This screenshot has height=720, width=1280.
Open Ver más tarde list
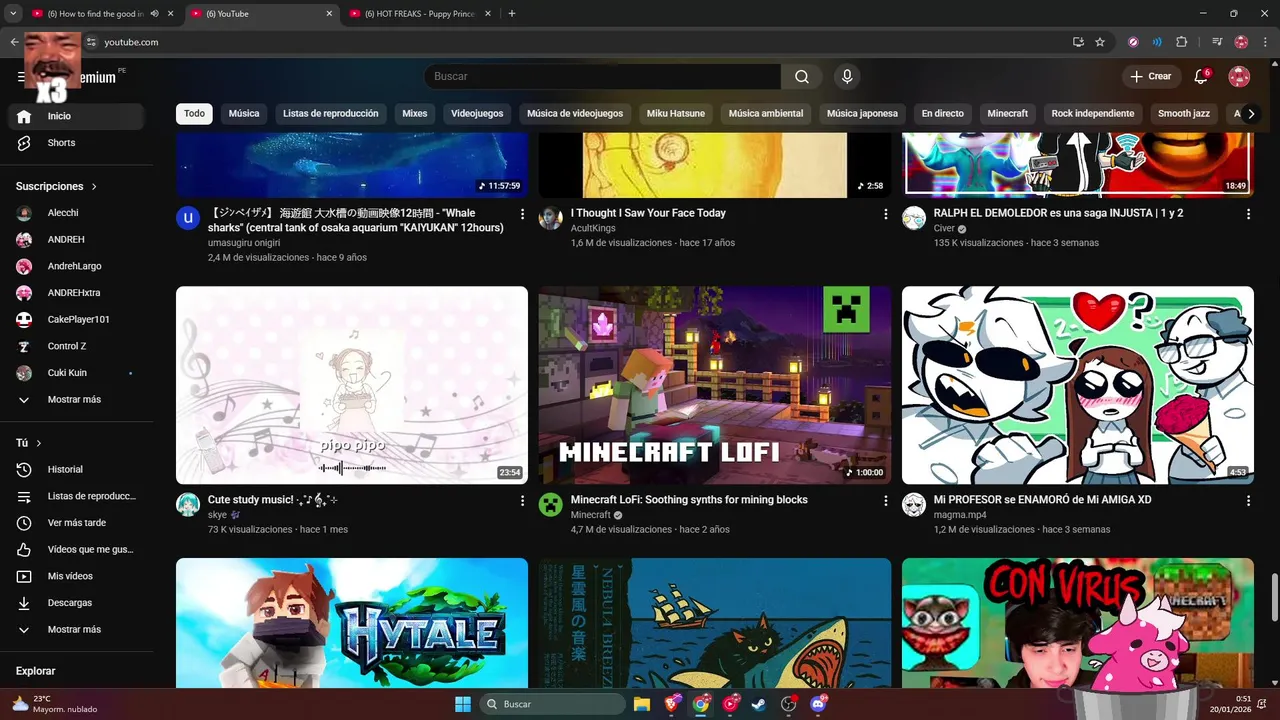coord(78,523)
